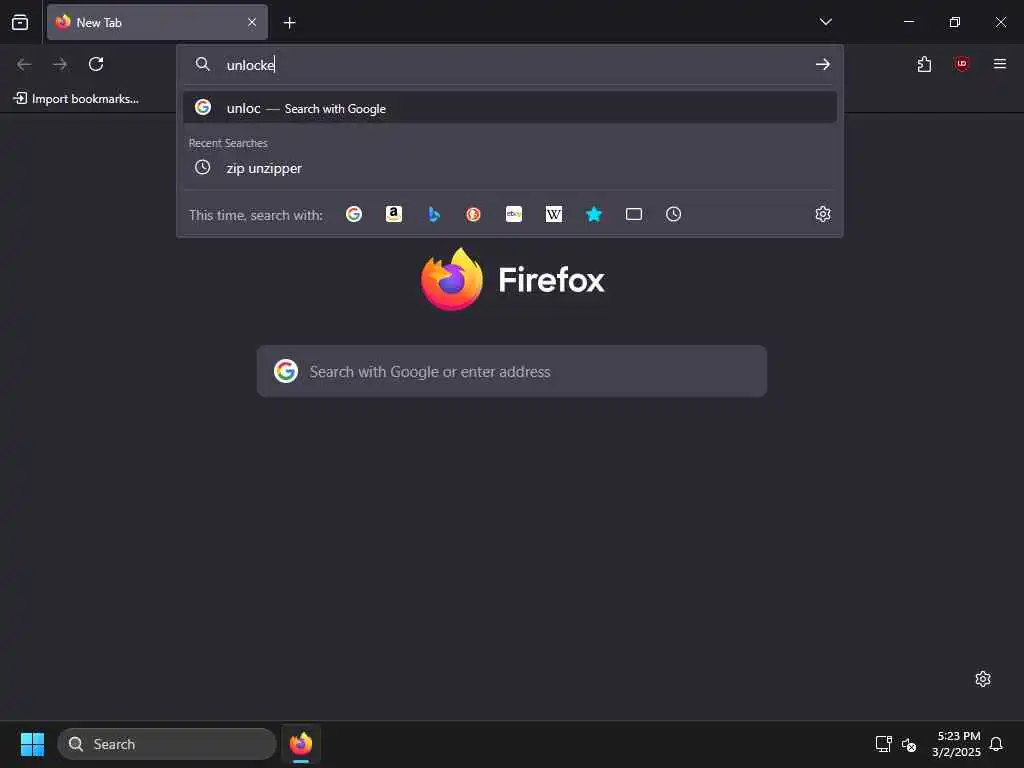Search this time with Google
1024x768 pixels.
click(354, 214)
